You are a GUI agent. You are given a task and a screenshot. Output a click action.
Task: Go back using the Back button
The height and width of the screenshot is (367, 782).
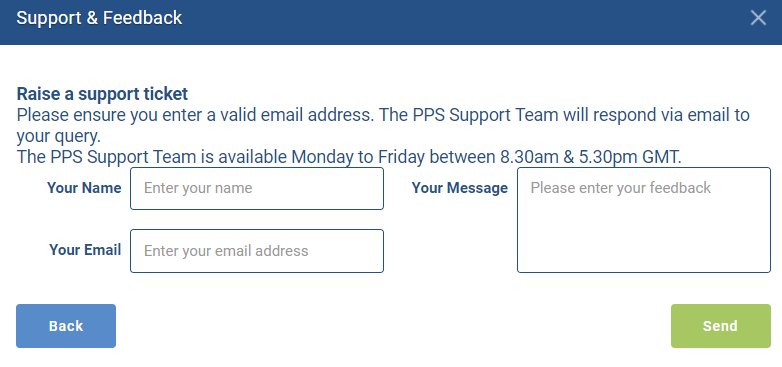[x=66, y=326]
